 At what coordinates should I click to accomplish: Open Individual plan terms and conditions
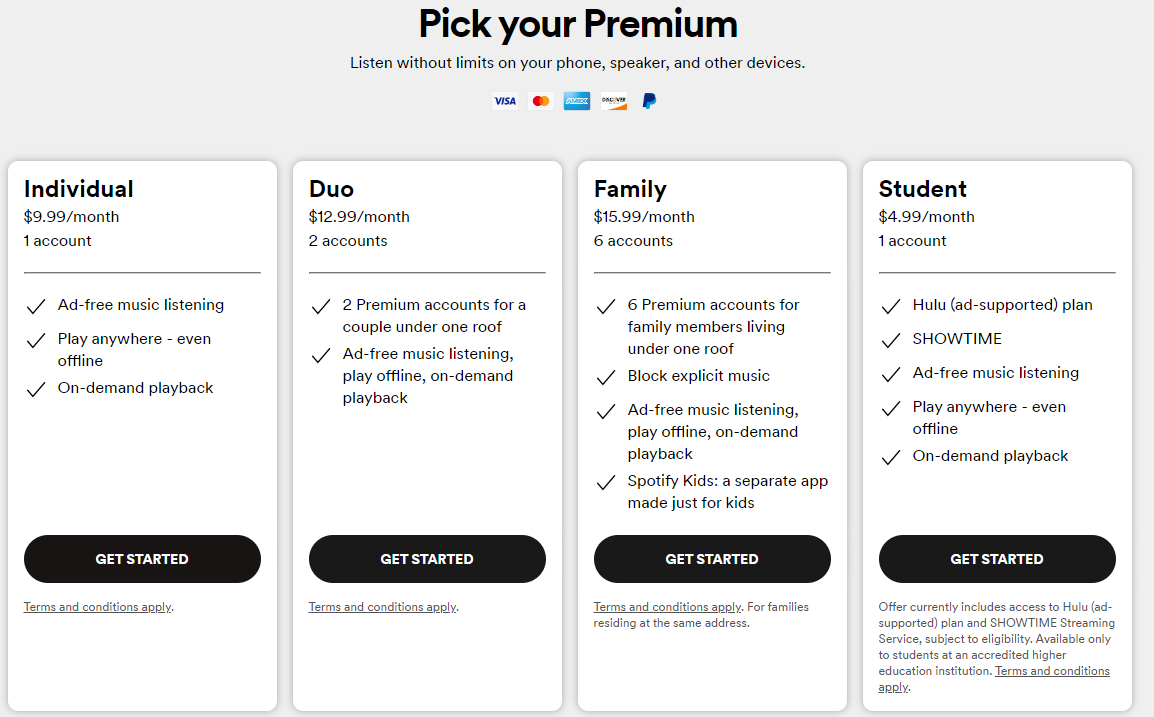[x=97, y=607]
